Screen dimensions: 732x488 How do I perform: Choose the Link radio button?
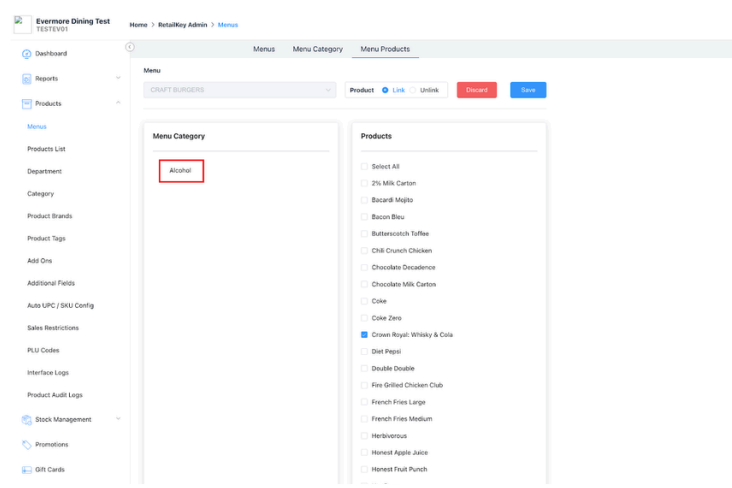point(386,90)
